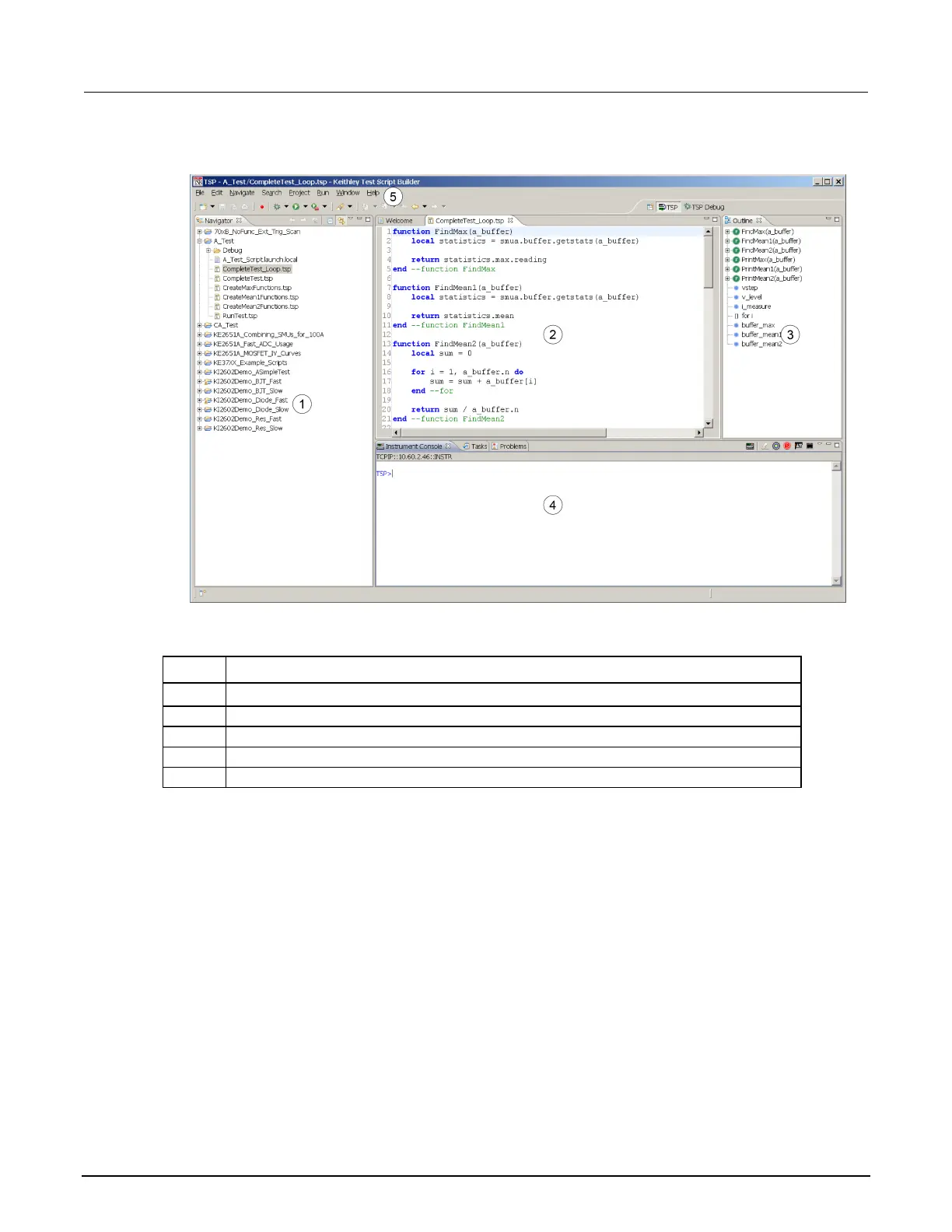The image size is (952, 1232).
Task: Click the Link with Editor icon in Navigator
Action: [341, 221]
